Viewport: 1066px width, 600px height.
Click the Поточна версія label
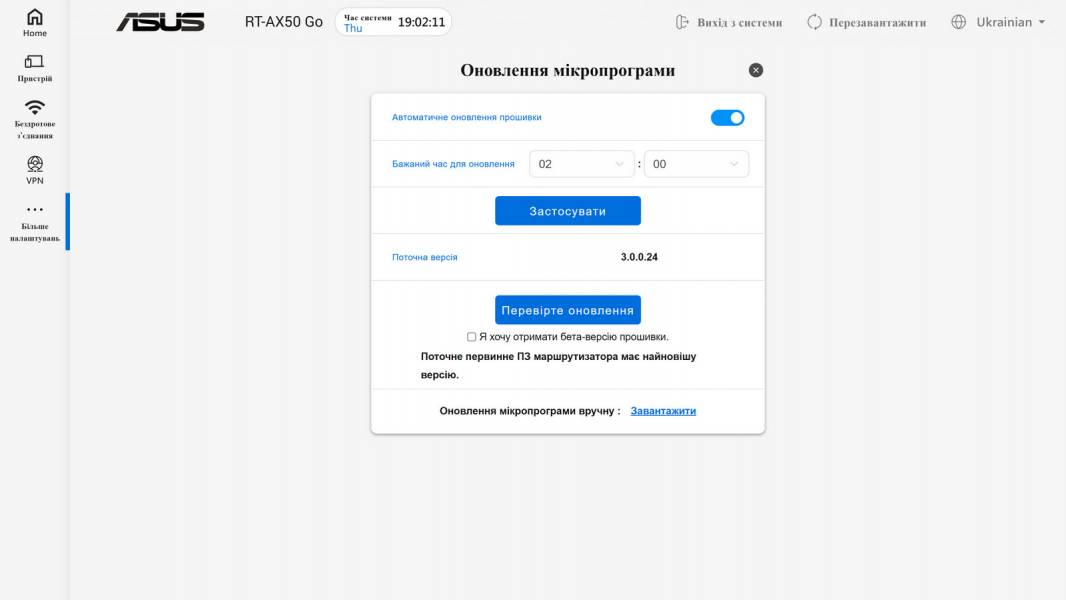point(425,257)
